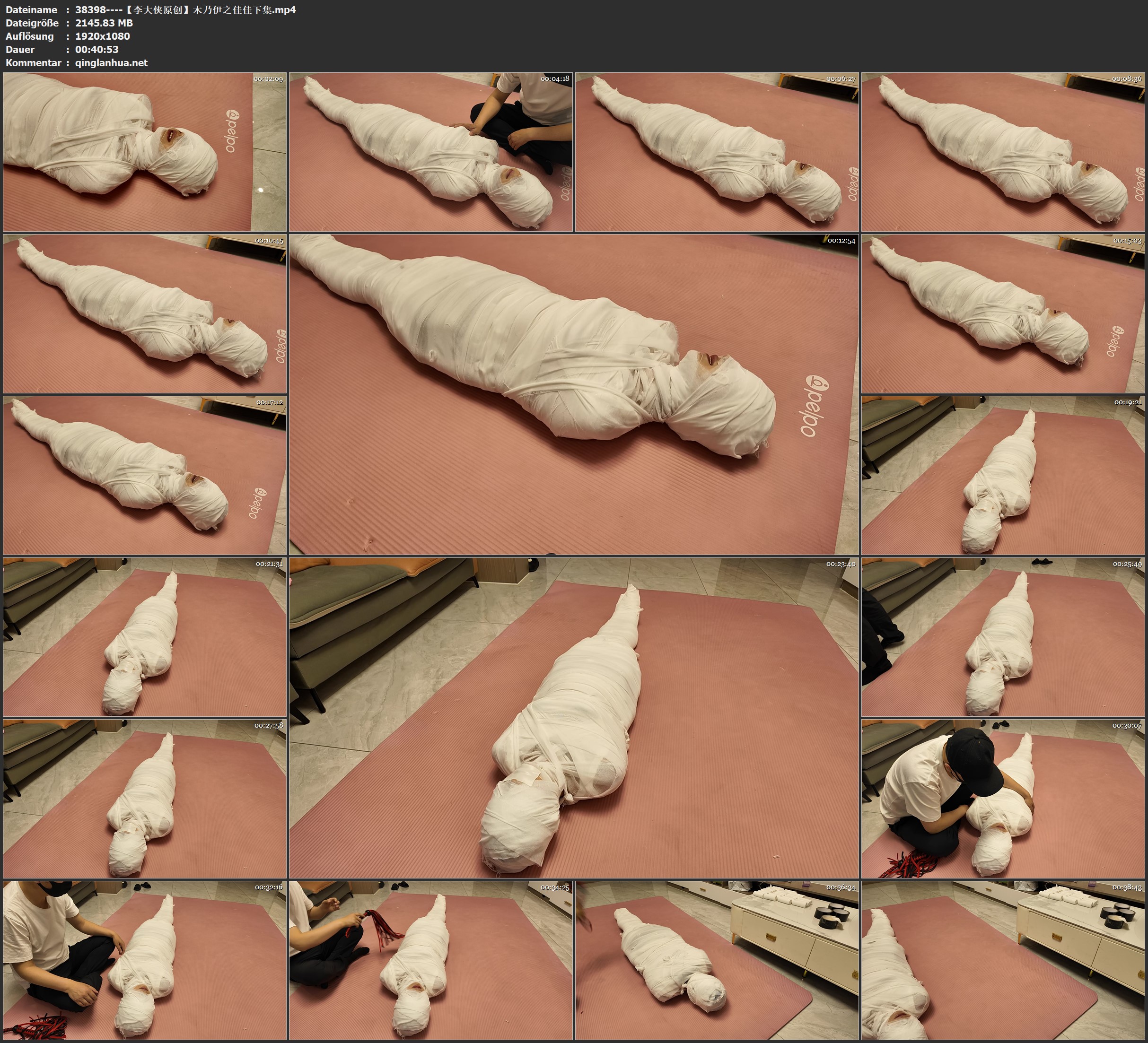Open the frame at 00:27:58
1148x1043 pixels.
pyautogui.click(x=145, y=799)
